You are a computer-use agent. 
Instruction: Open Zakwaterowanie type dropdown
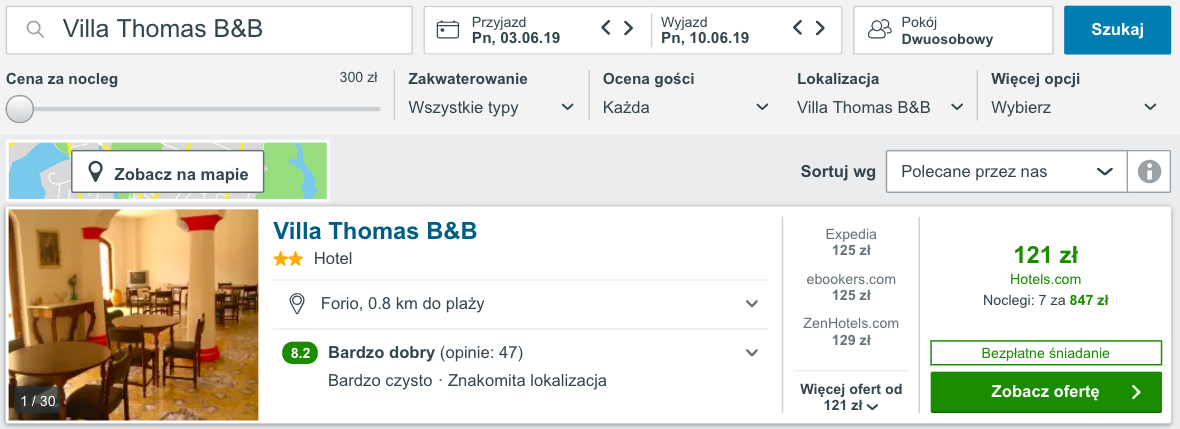[491, 108]
